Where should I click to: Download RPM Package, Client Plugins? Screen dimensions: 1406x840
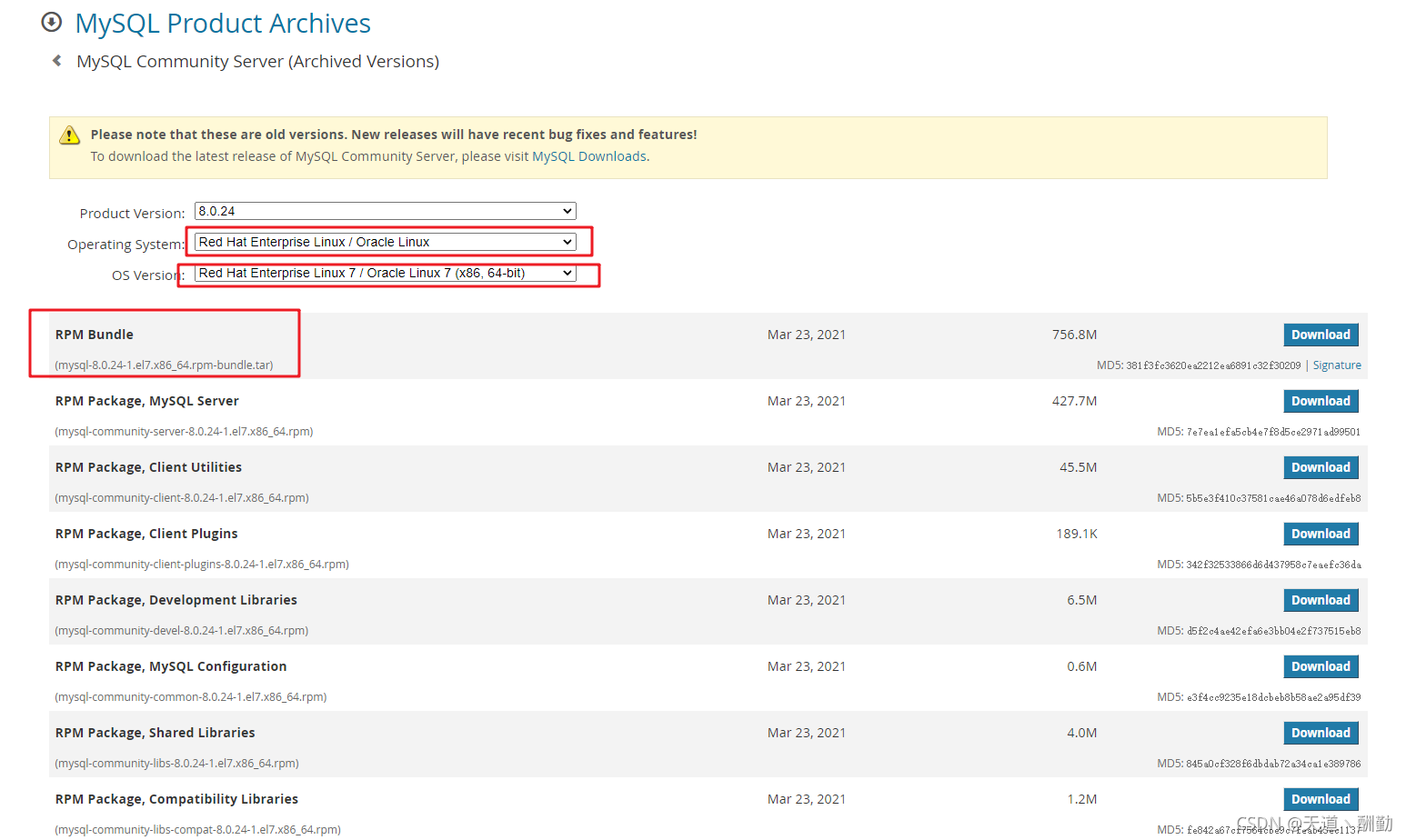pyautogui.click(x=1321, y=534)
